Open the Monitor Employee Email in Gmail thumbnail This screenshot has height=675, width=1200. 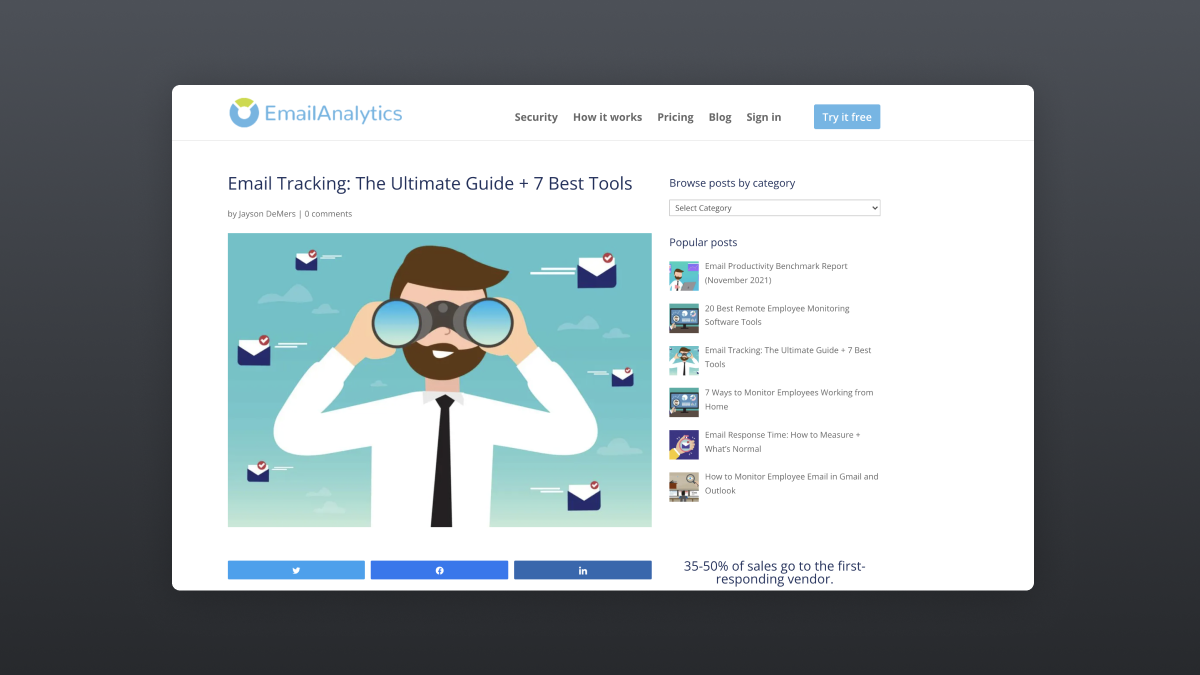click(684, 486)
